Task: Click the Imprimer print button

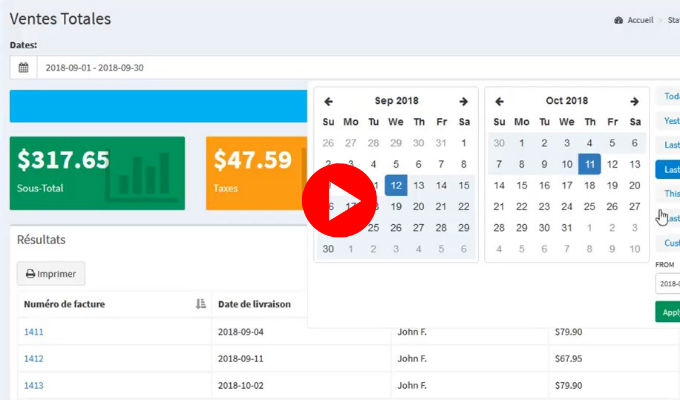Action: (x=51, y=274)
